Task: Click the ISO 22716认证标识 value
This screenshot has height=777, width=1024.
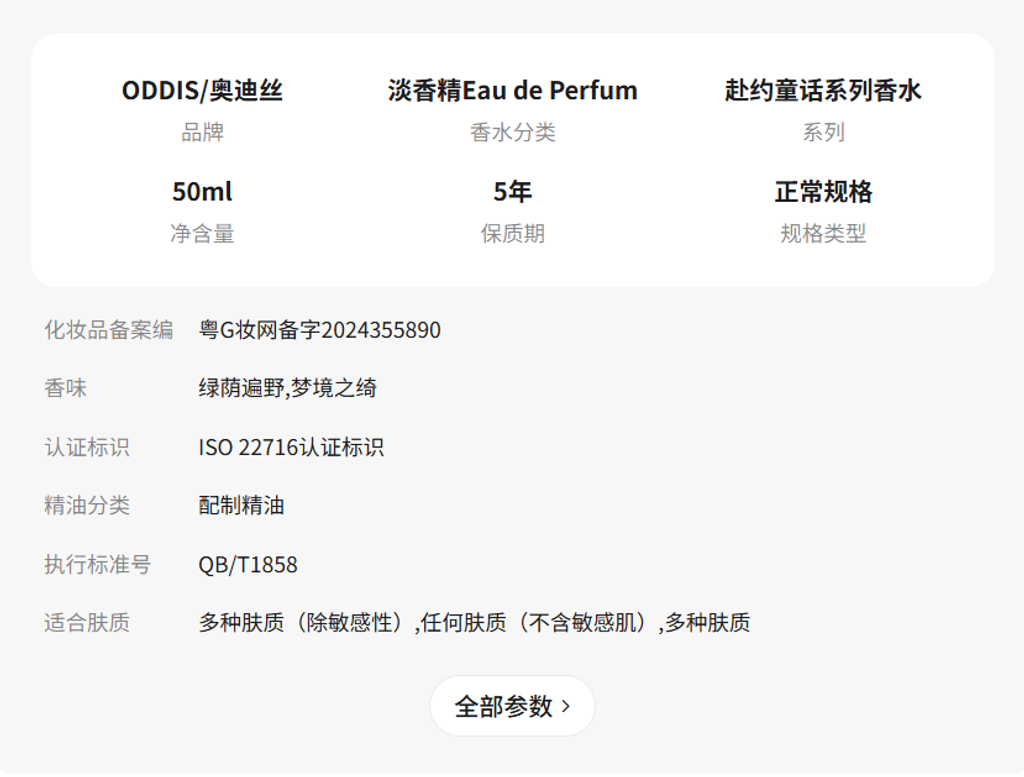Action: click(x=290, y=447)
